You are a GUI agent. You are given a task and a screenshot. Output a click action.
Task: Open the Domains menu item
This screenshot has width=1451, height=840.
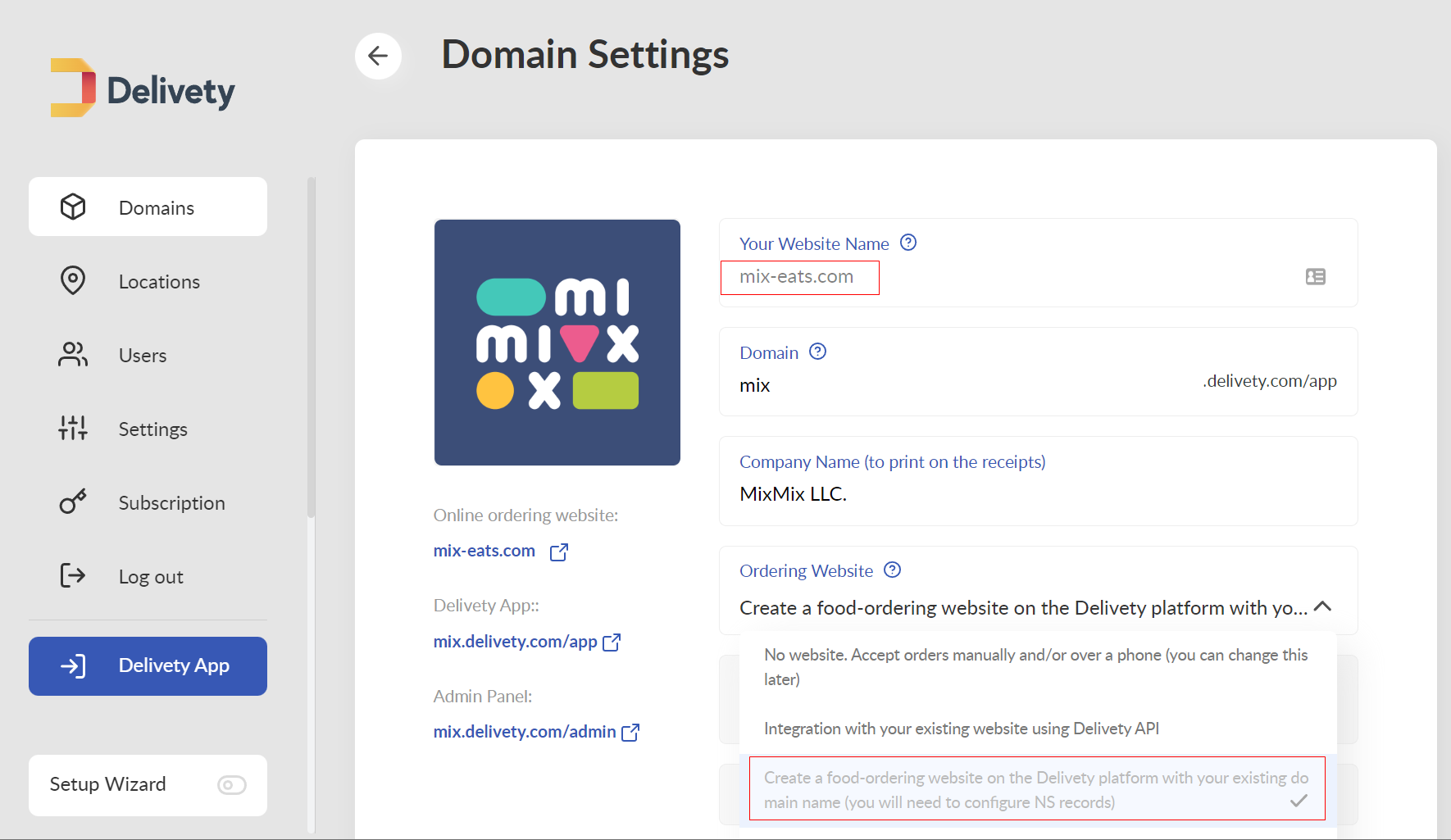[148, 207]
